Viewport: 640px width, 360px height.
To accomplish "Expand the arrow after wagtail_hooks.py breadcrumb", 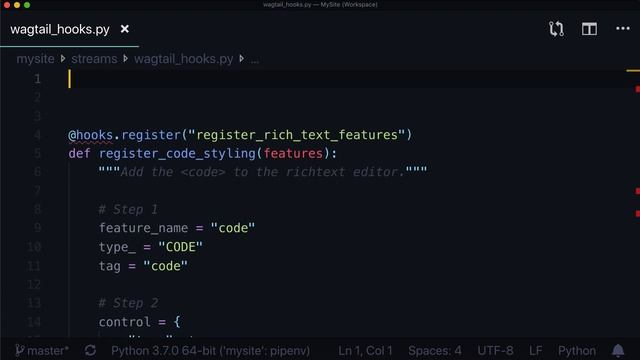I will [x=242, y=59].
